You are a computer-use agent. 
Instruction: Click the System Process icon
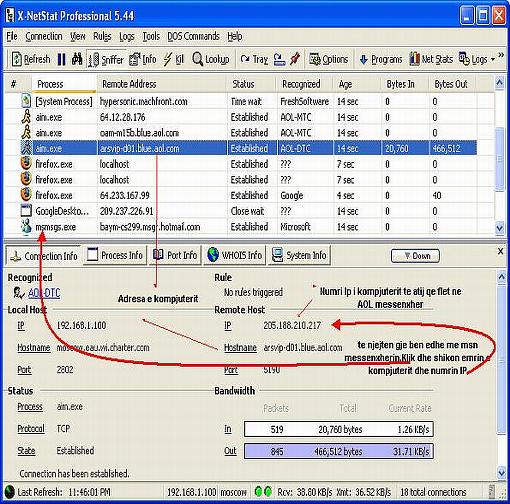26,101
